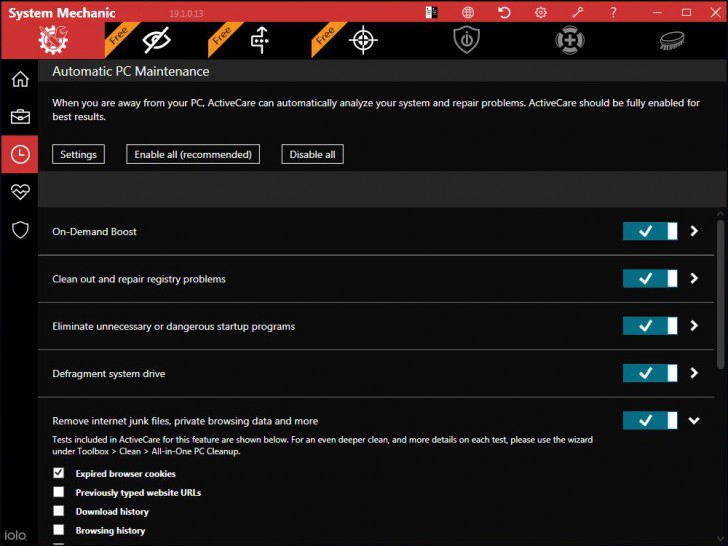Viewport: 728px width, 546px height.
Task: Open the Security shield icon in sidebar
Action: [20, 229]
